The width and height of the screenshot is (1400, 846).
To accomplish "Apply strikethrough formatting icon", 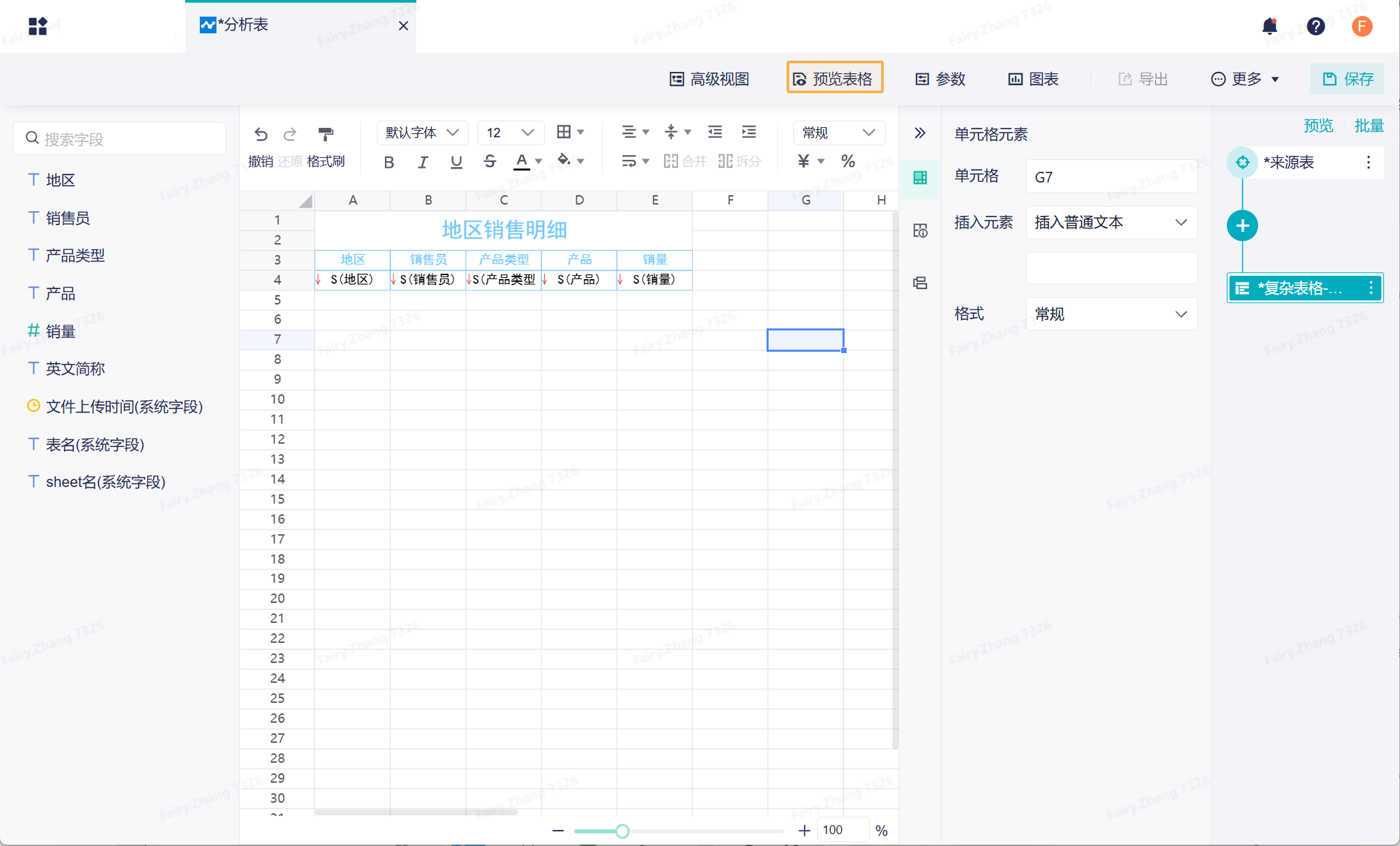I will pos(490,161).
